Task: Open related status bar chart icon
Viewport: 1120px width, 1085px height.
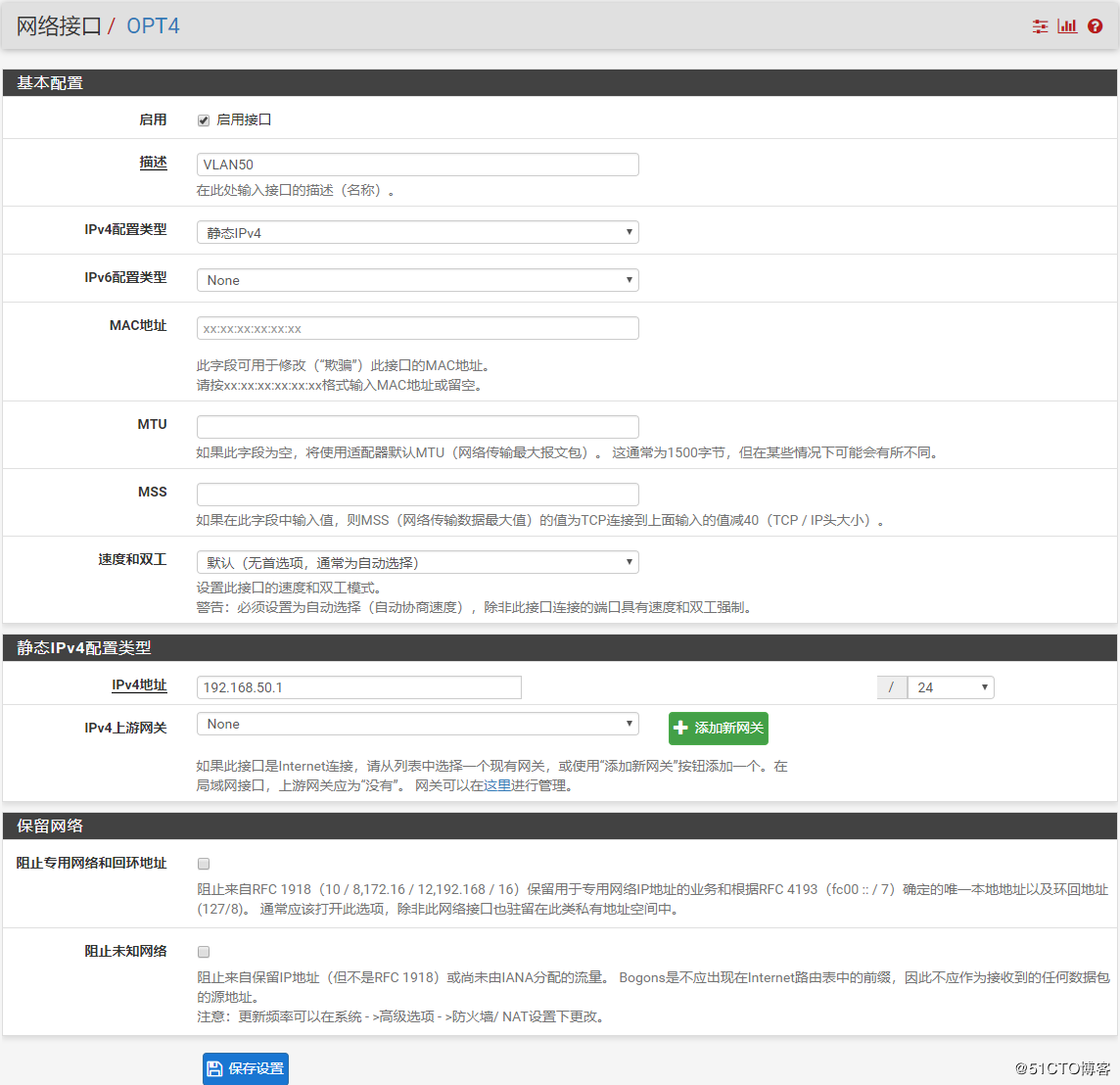Action: [x=1067, y=26]
